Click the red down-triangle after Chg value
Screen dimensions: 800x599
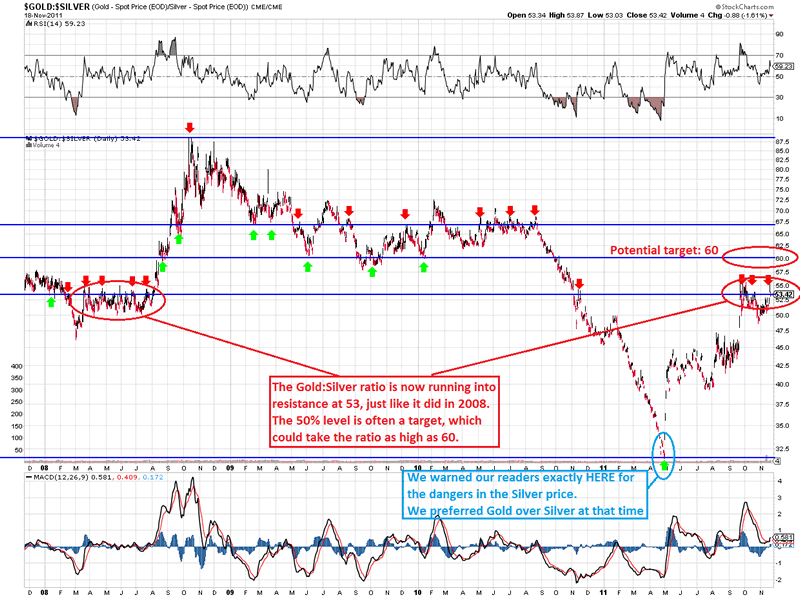(771, 16)
